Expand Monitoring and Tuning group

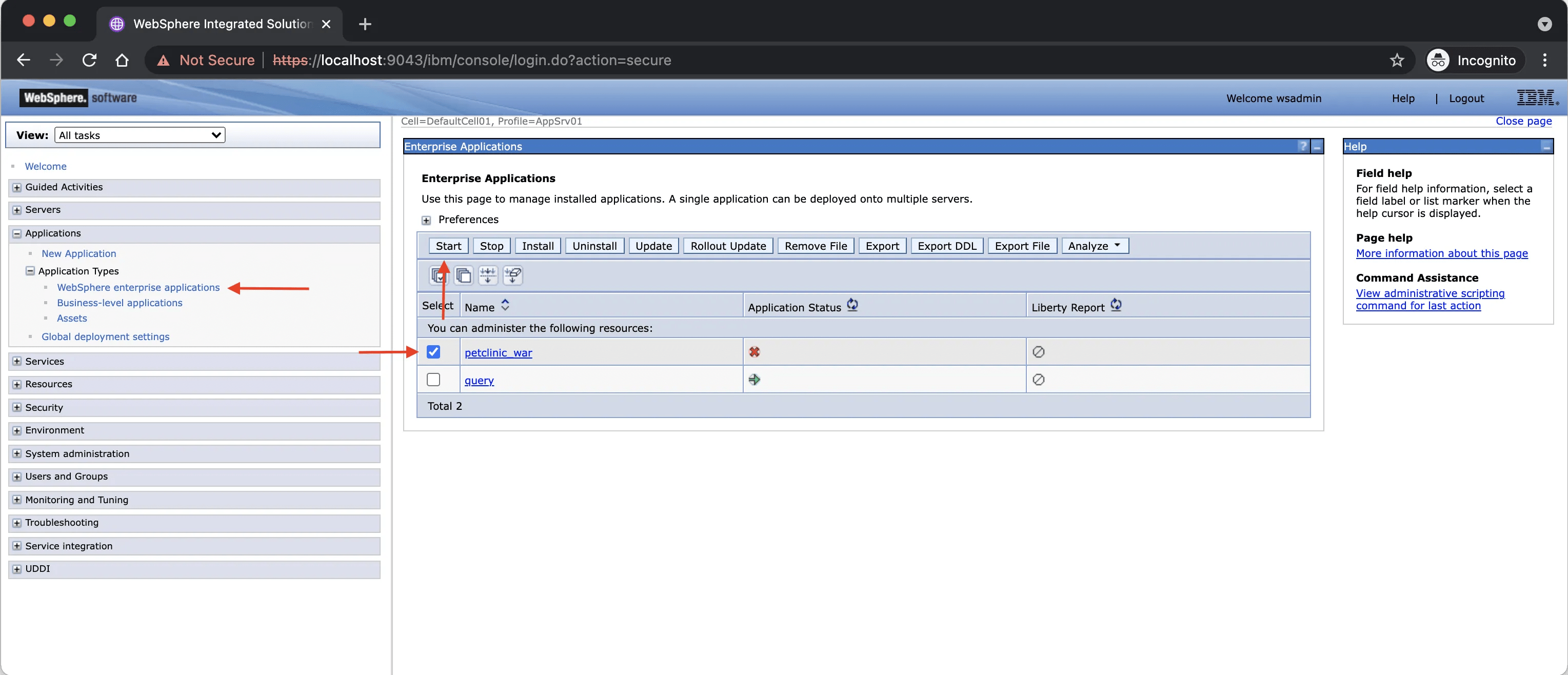[17, 500]
